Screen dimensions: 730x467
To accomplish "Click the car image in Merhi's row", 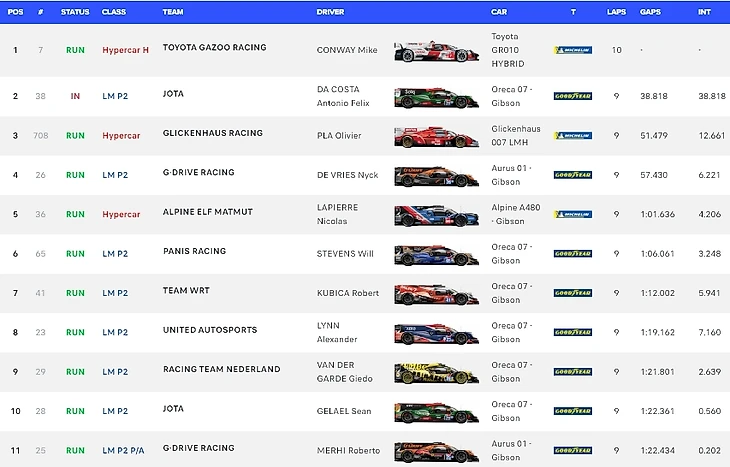I will [x=436, y=452].
